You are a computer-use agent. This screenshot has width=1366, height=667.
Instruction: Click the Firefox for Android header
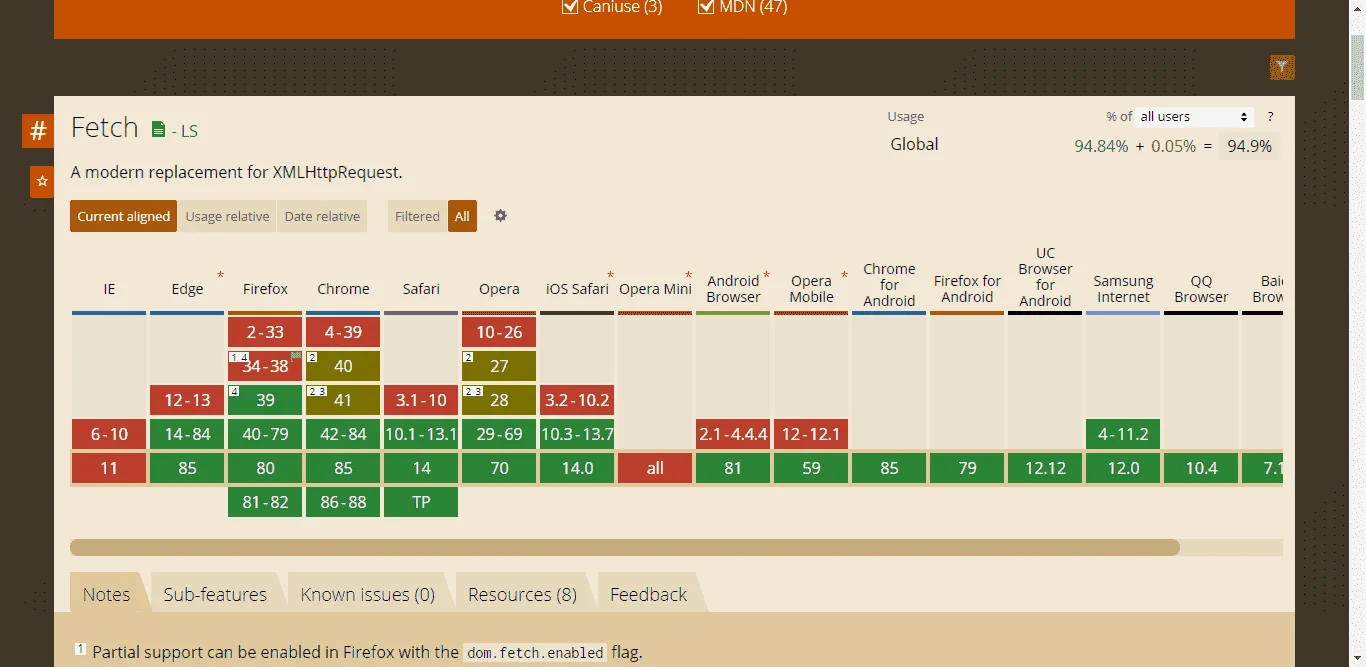[967, 289]
